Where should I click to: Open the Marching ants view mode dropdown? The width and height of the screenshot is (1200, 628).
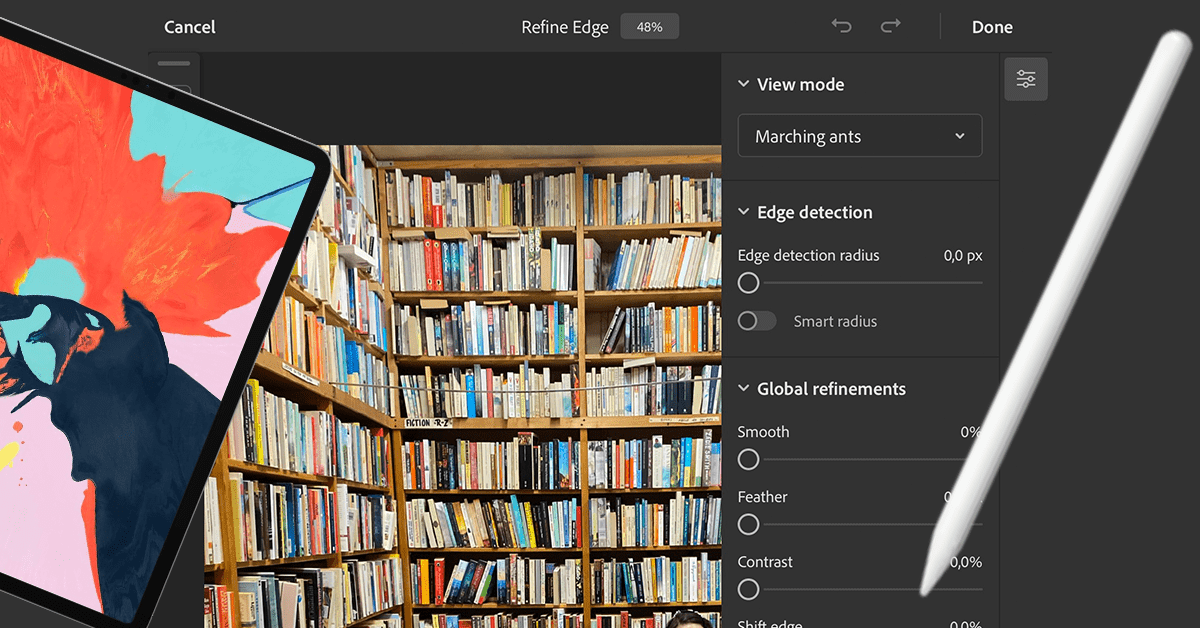[x=858, y=135]
